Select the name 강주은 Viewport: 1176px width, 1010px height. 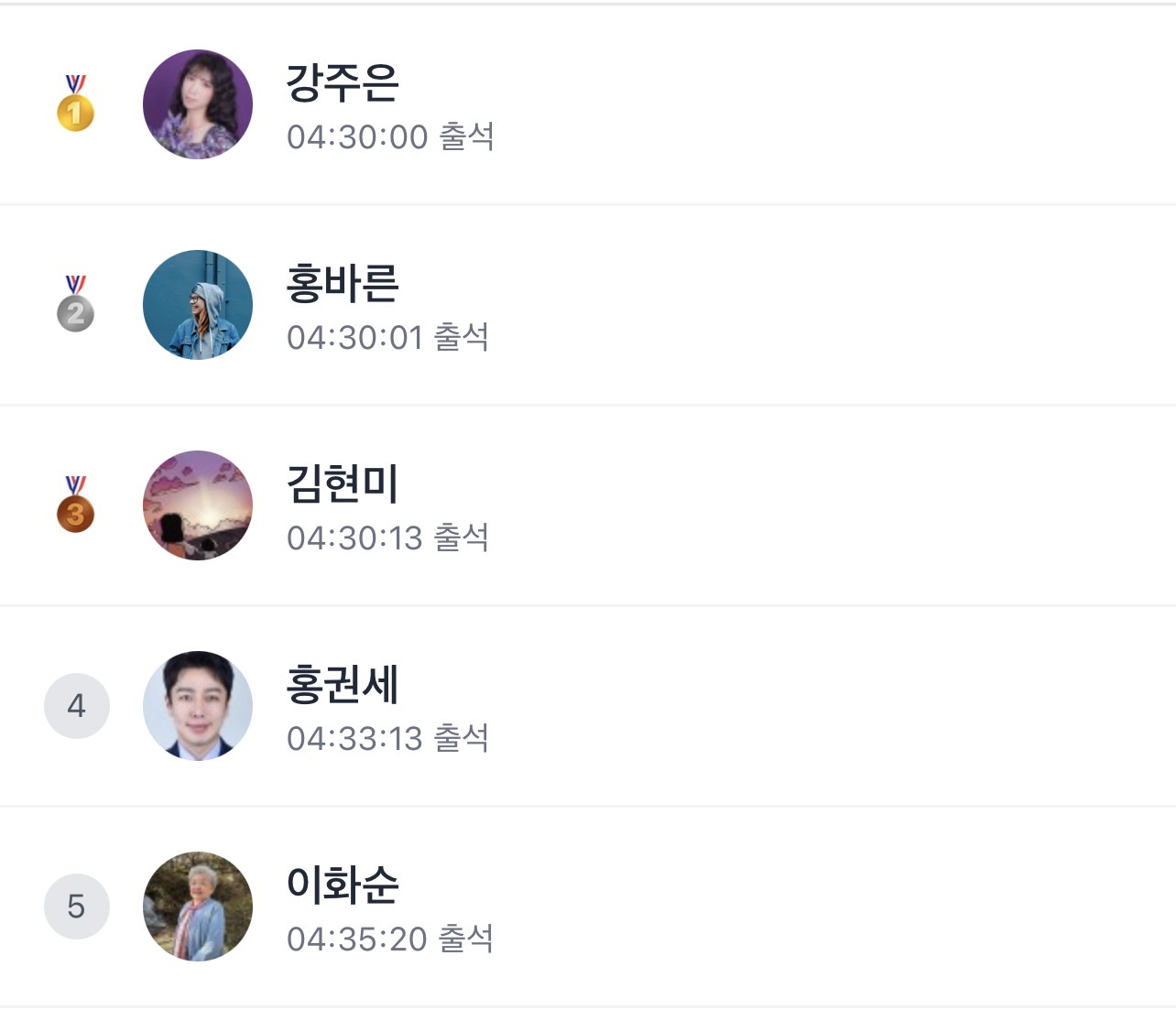coord(343,82)
